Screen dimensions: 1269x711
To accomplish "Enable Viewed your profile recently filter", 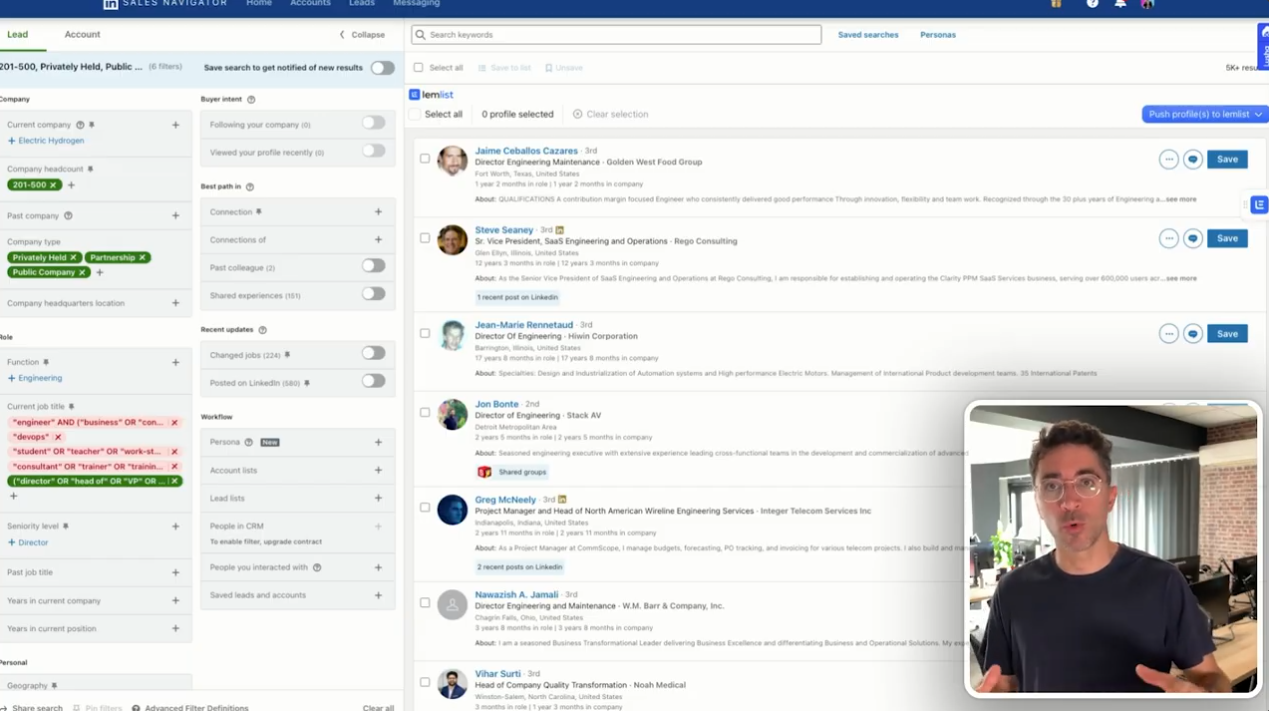I will [x=373, y=151].
